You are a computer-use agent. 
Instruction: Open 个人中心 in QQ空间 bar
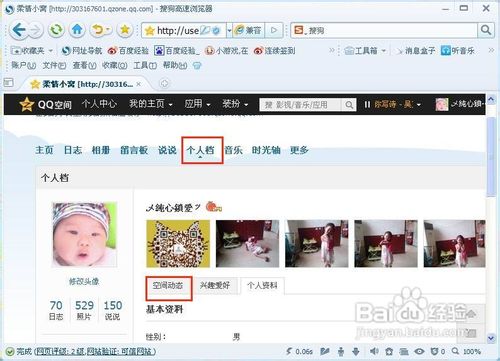point(99,104)
